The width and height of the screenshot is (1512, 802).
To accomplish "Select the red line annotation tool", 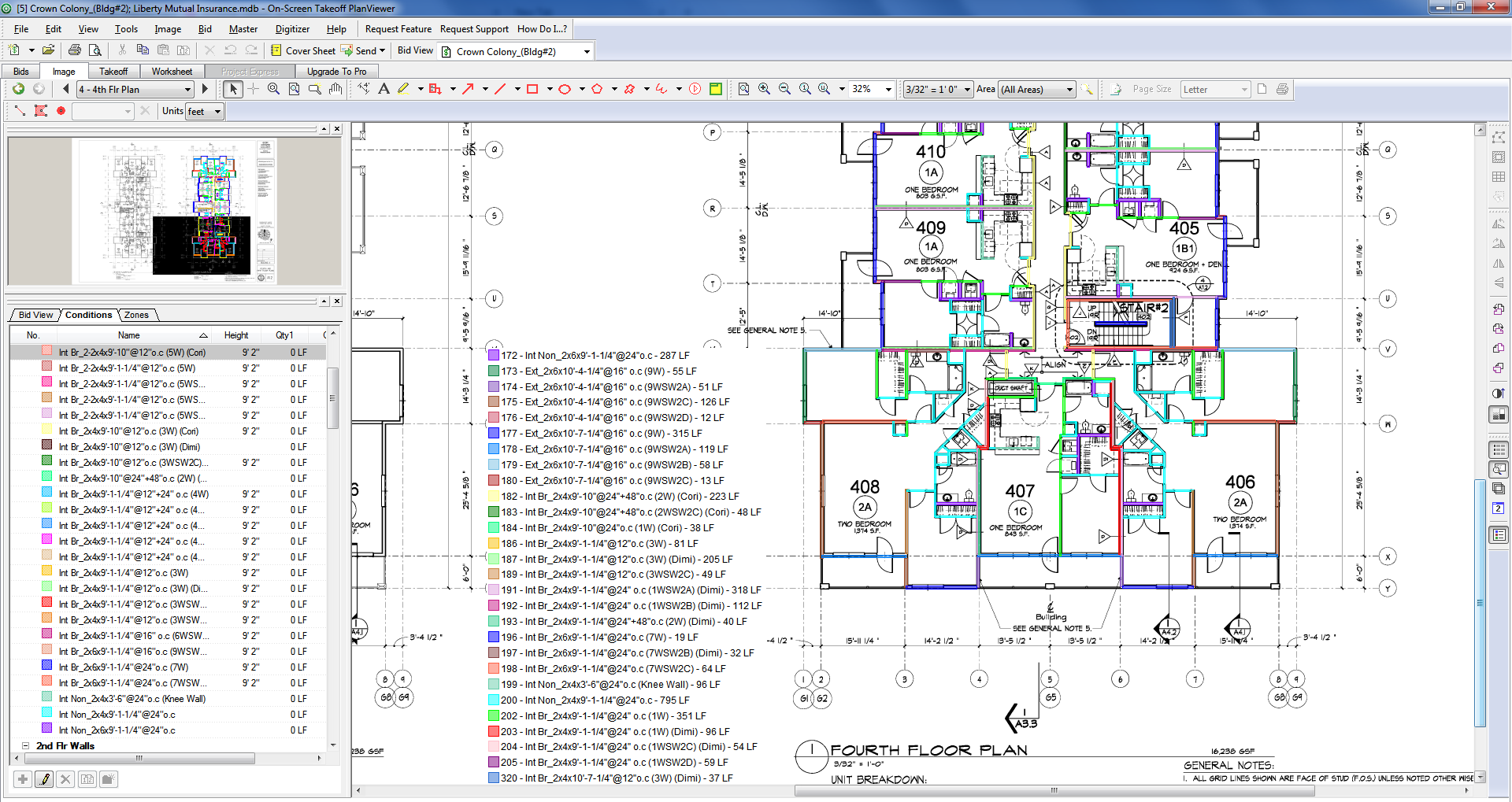I will tap(500, 89).
